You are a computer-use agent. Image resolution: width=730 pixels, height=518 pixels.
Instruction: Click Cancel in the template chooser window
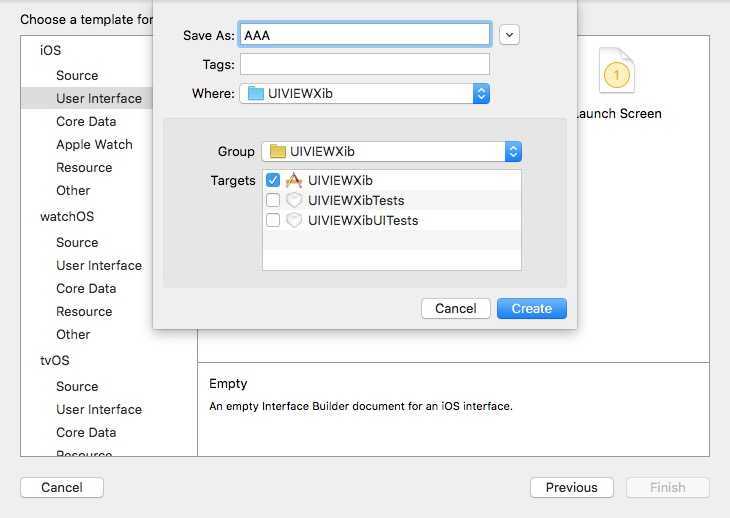pyautogui.click(x=62, y=487)
